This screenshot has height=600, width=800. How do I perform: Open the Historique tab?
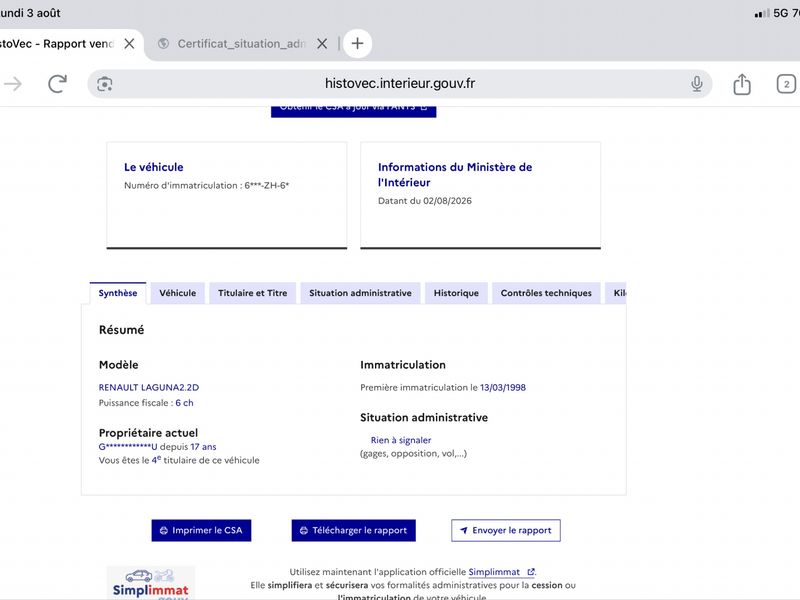[x=456, y=293]
